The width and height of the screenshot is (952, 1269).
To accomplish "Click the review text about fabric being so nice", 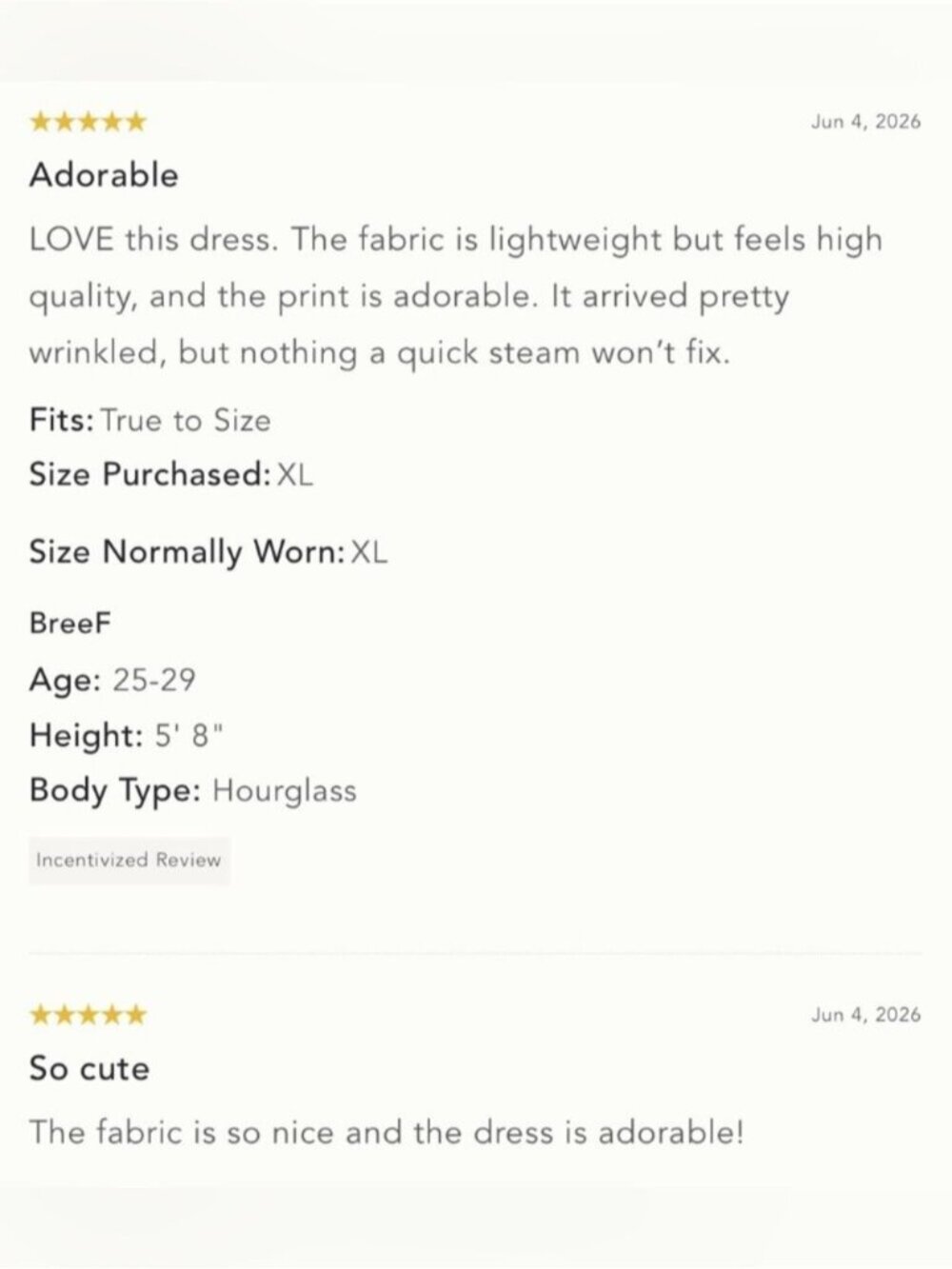I will pyautogui.click(x=386, y=1133).
